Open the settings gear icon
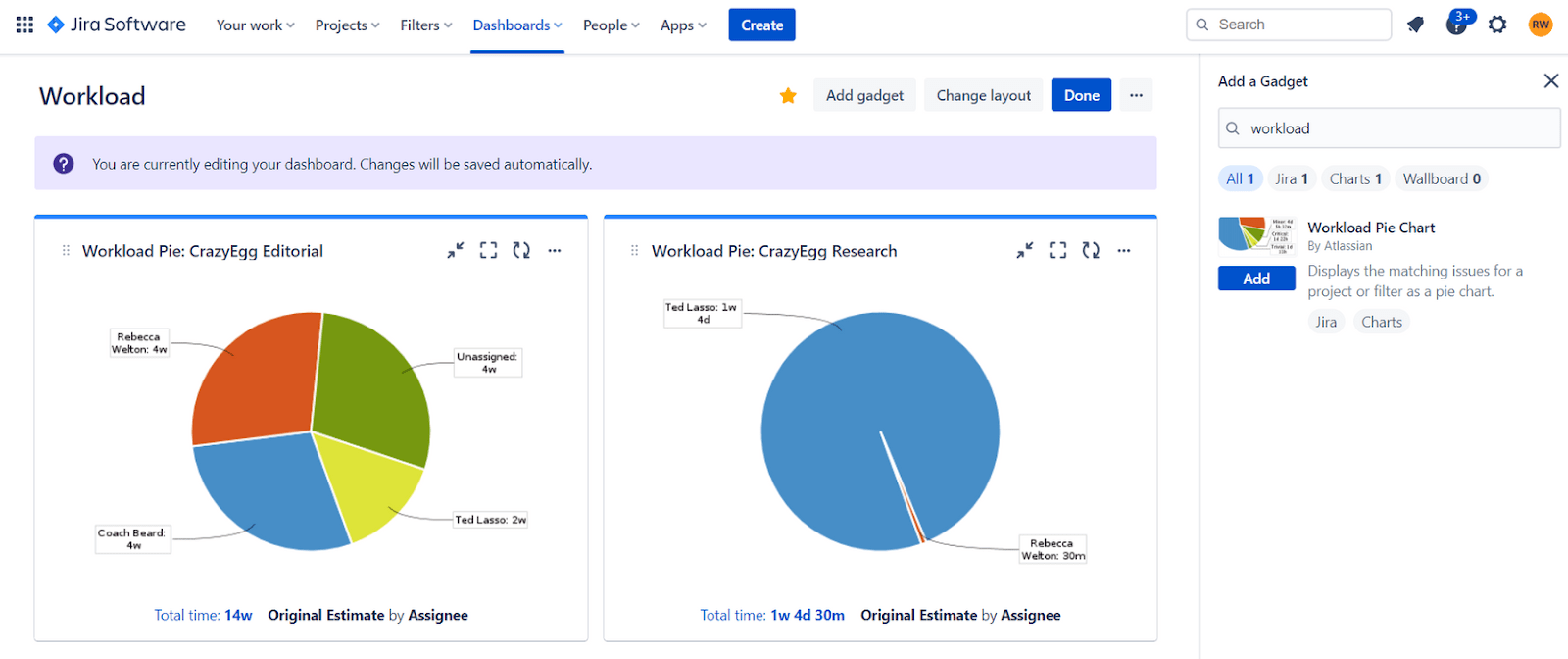 coord(1497,25)
